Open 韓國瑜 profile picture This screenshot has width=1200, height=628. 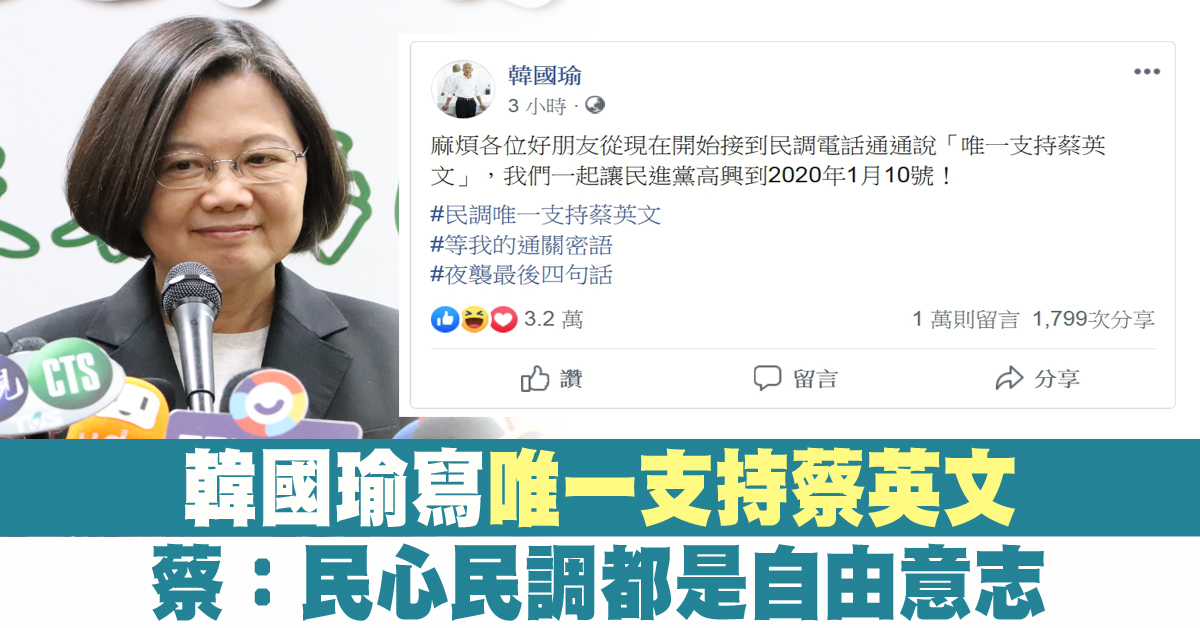464,89
